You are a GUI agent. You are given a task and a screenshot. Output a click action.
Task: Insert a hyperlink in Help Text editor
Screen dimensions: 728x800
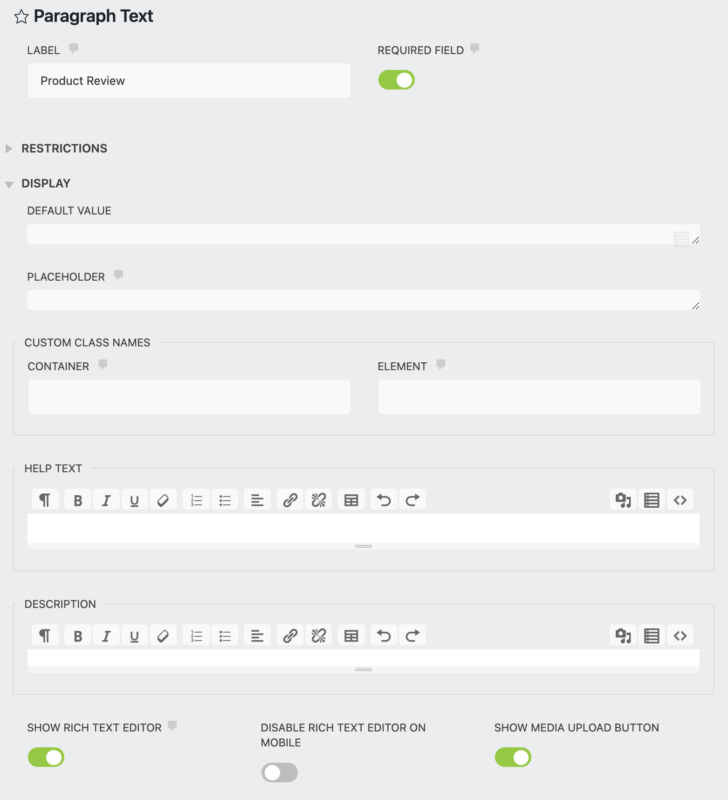(x=290, y=499)
